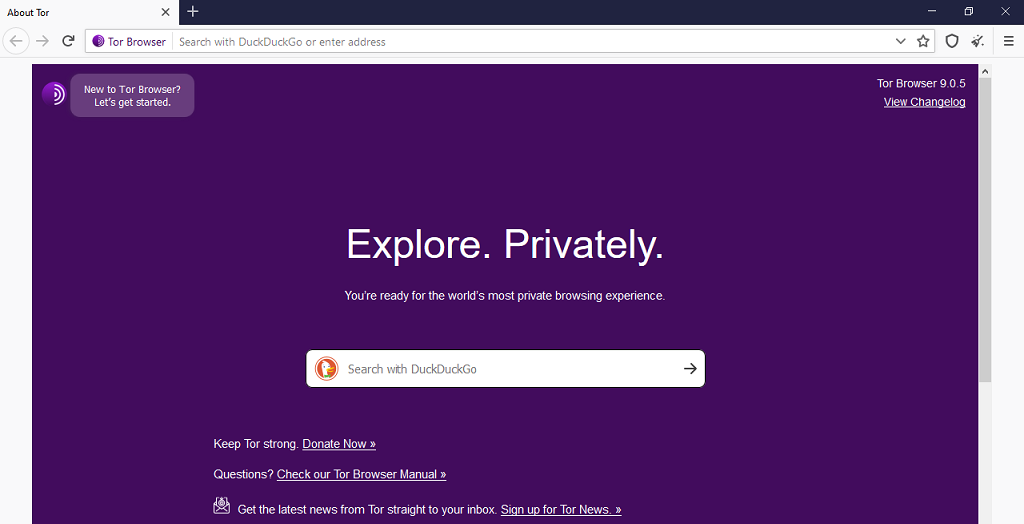This screenshot has height=524, width=1024.
Task: Minimize the browser window
Action: [932, 11]
